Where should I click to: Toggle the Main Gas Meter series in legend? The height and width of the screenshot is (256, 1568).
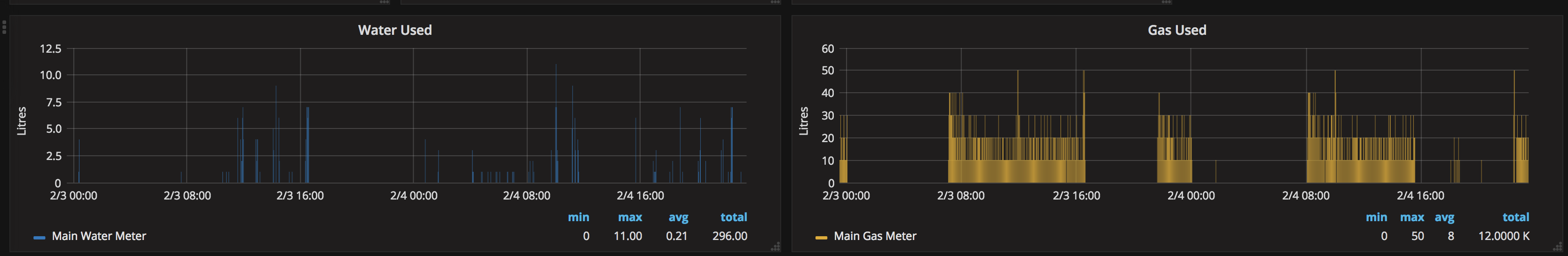[x=875, y=236]
